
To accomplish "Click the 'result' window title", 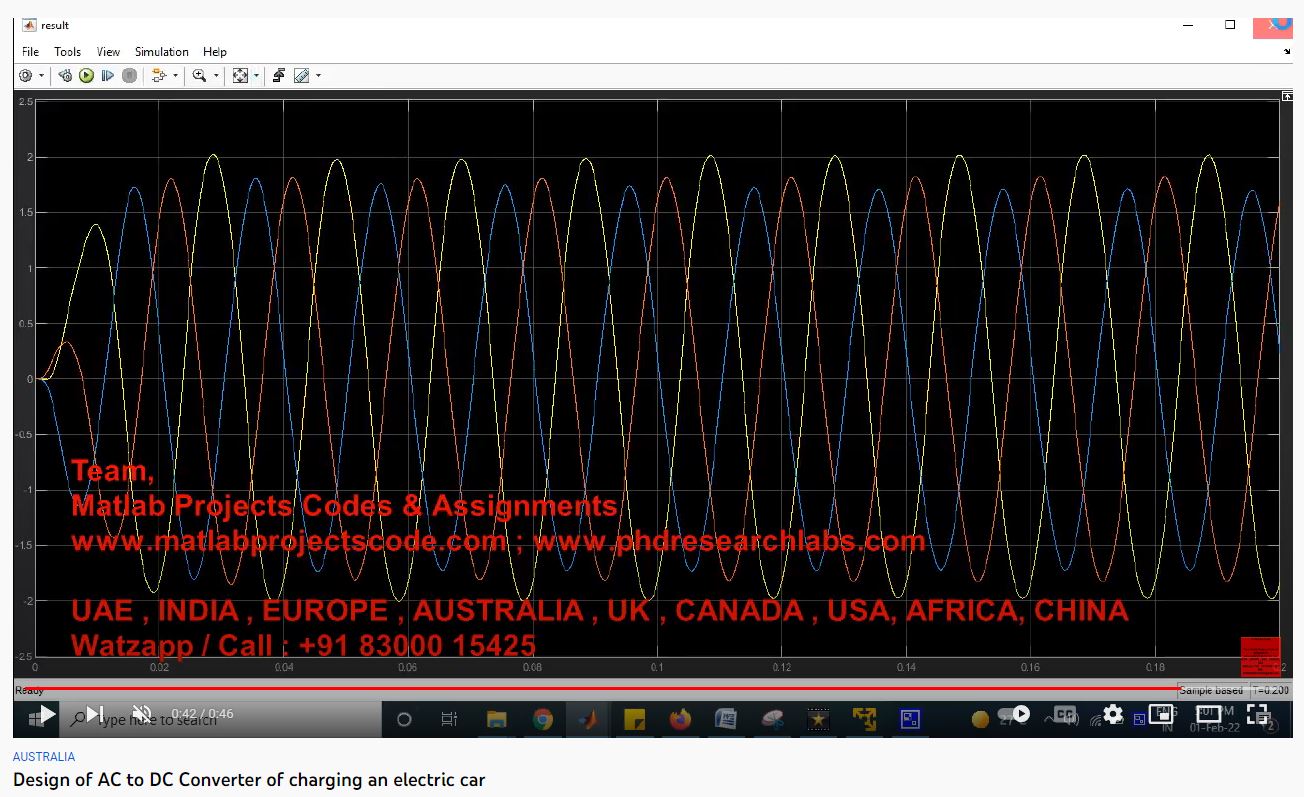I will [x=55, y=25].
